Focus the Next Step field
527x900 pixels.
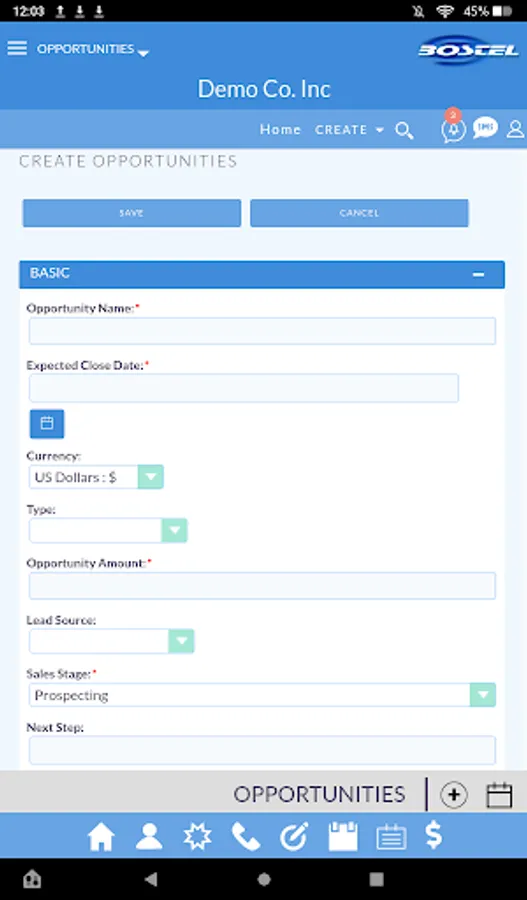tap(262, 750)
